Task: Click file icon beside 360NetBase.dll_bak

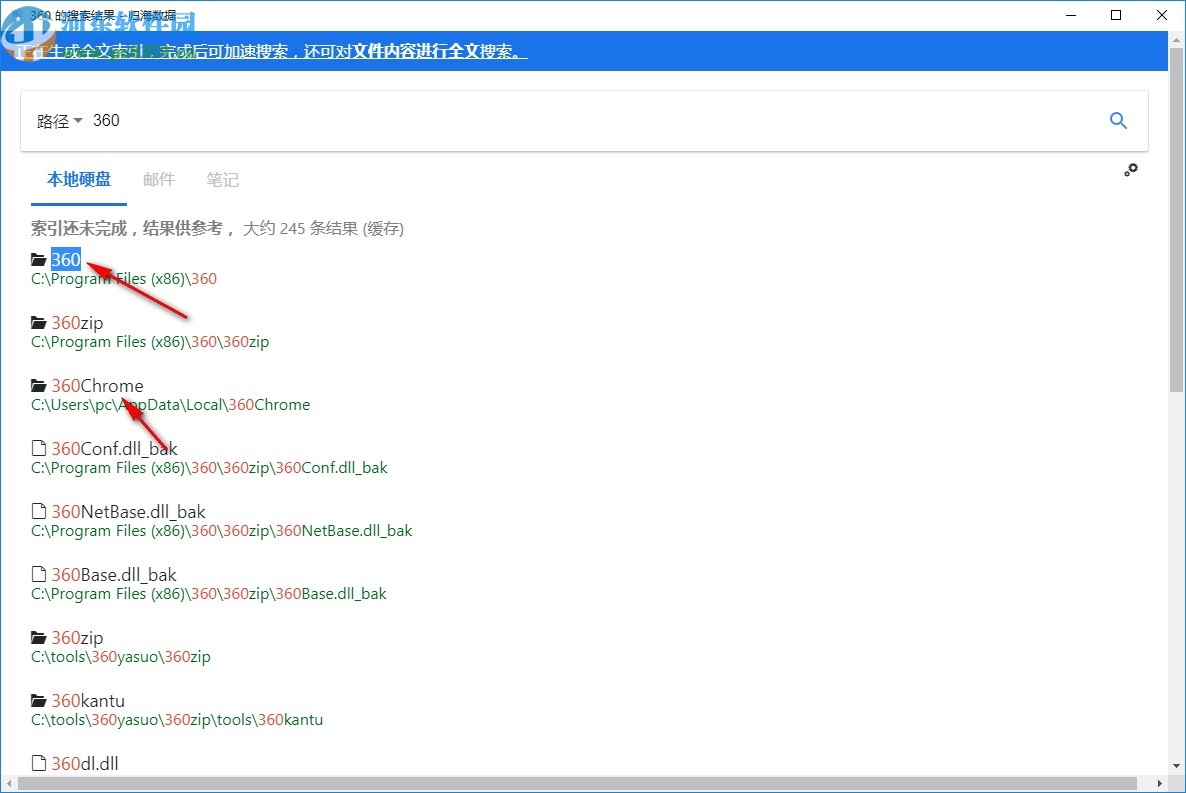Action: coord(39,512)
